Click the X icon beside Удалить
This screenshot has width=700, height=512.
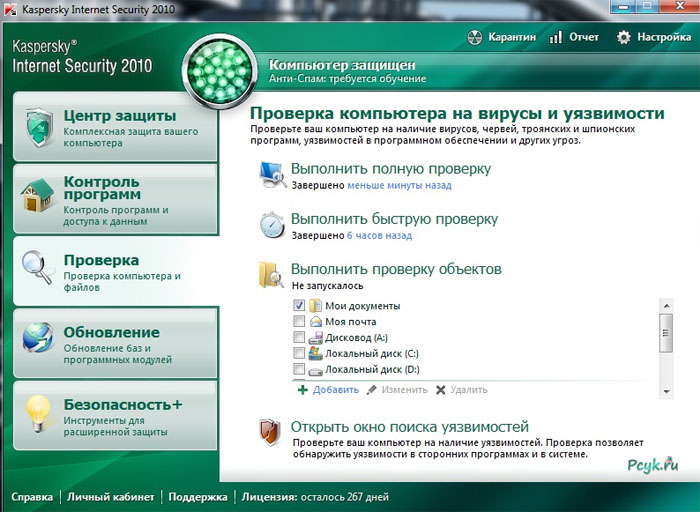(441, 390)
